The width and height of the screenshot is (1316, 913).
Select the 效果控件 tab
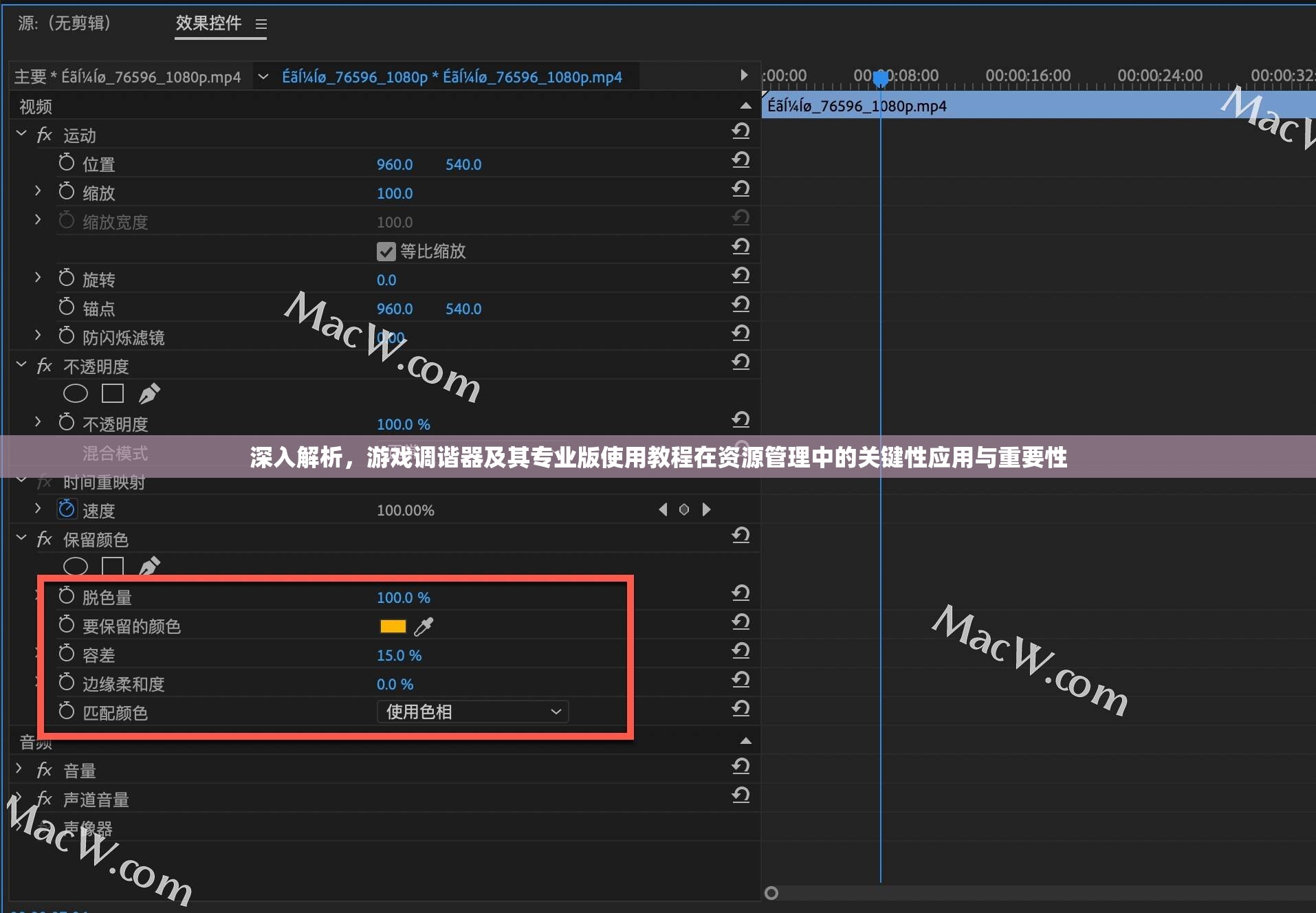point(208,23)
